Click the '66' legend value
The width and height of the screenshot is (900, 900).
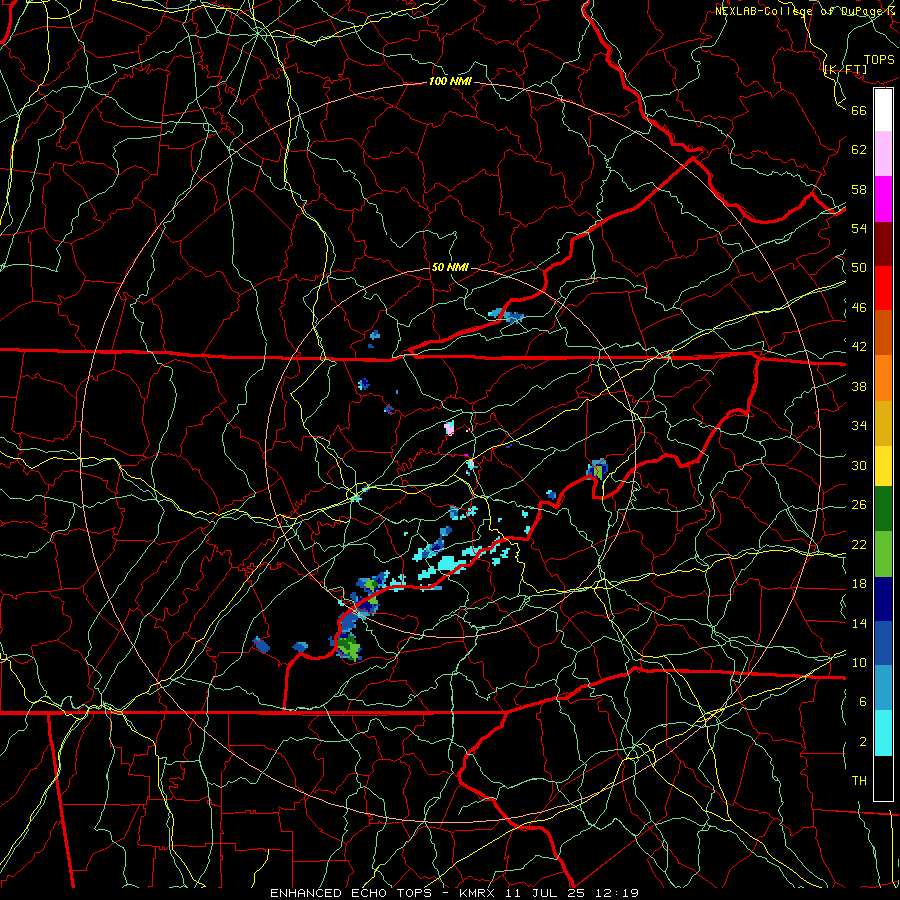[x=859, y=110]
